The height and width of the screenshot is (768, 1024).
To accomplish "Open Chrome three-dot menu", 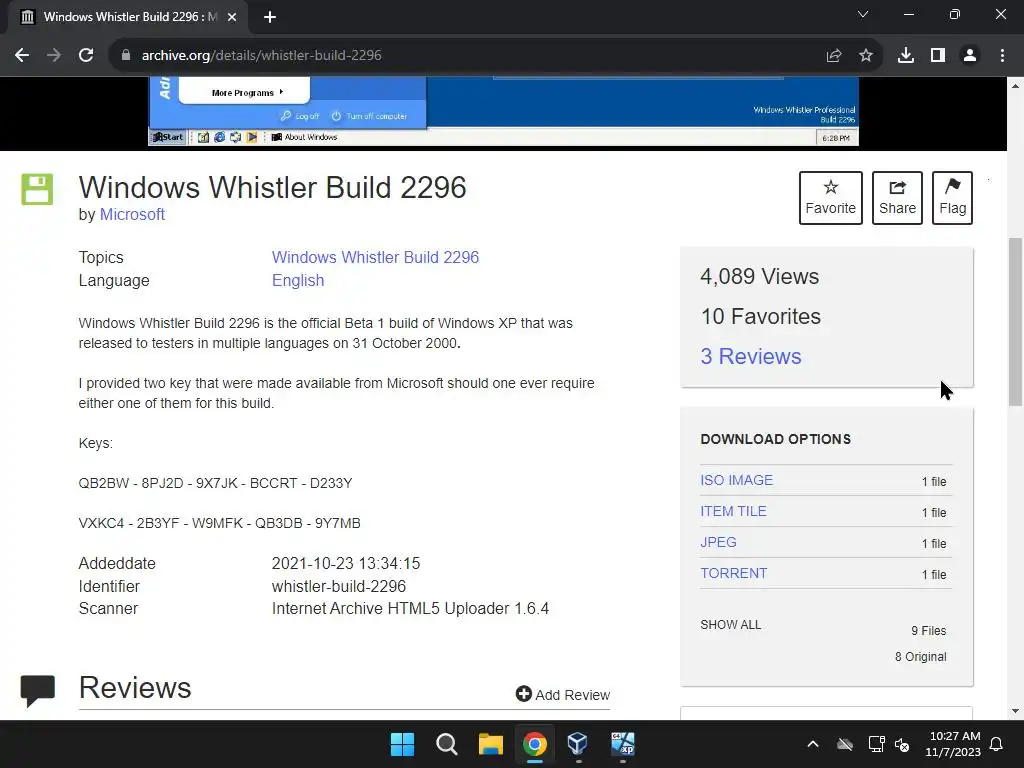I will point(1002,56).
